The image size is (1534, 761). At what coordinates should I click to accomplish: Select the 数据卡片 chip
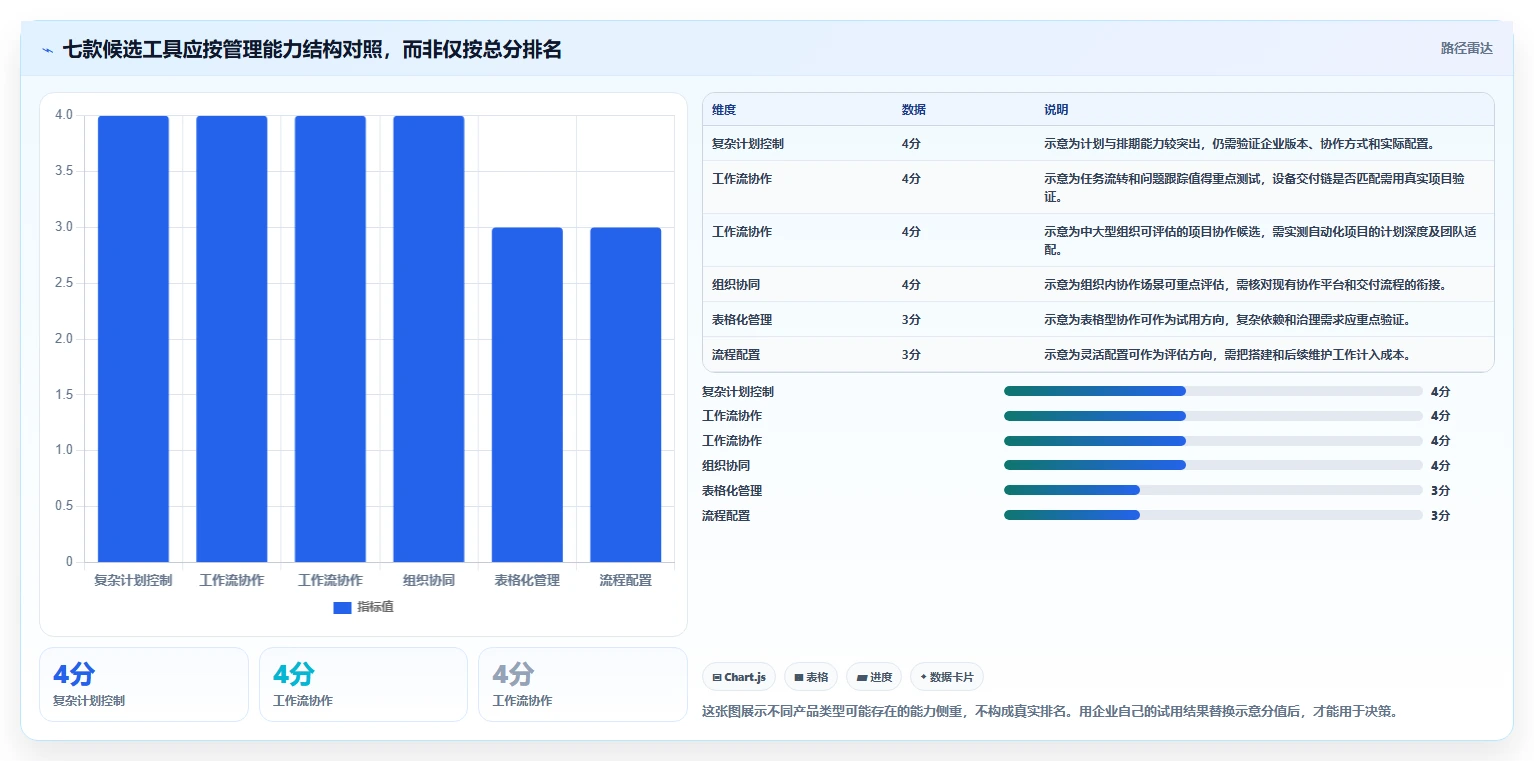[947, 677]
